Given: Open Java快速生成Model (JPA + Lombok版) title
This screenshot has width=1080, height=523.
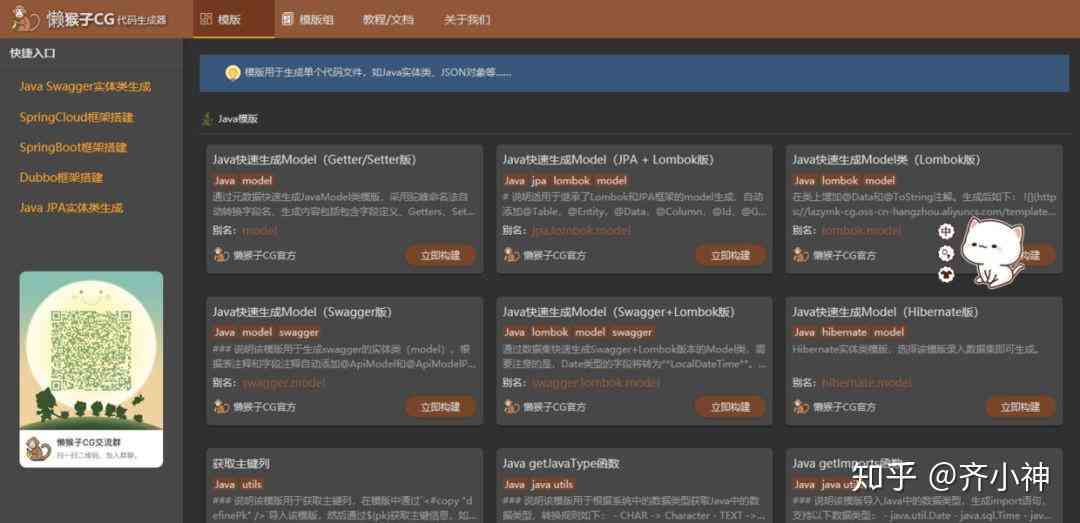Looking at the screenshot, I should 608,160.
